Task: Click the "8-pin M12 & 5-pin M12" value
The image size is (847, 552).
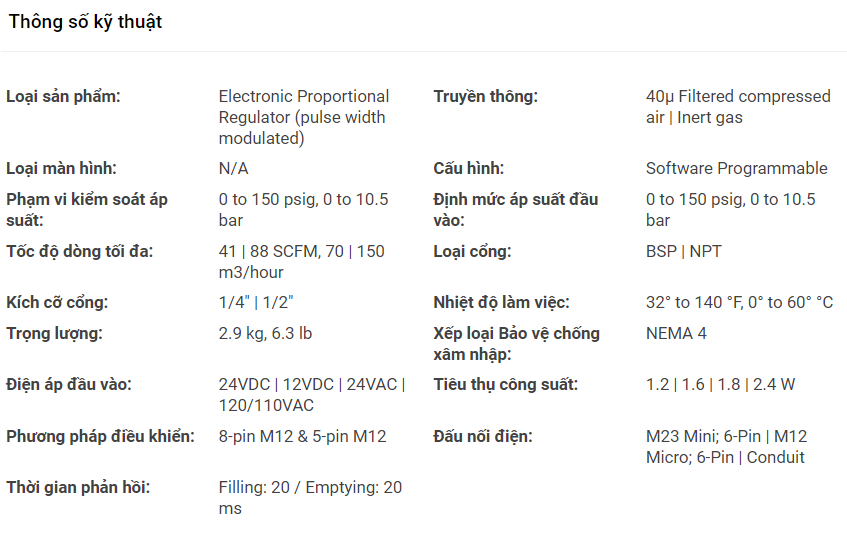Action: (302, 436)
